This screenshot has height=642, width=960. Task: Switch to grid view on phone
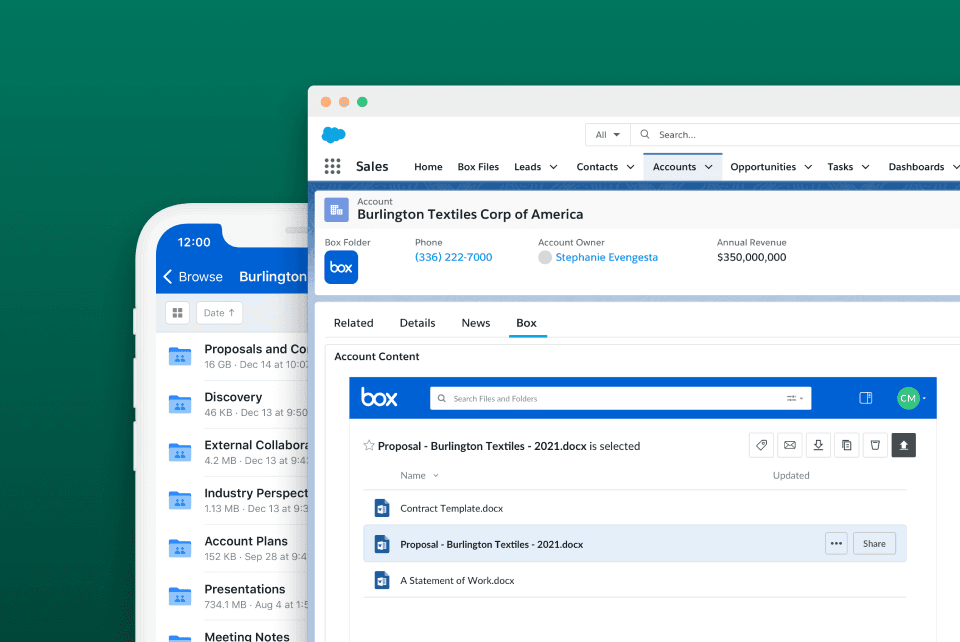pyautogui.click(x=178, y=313)
